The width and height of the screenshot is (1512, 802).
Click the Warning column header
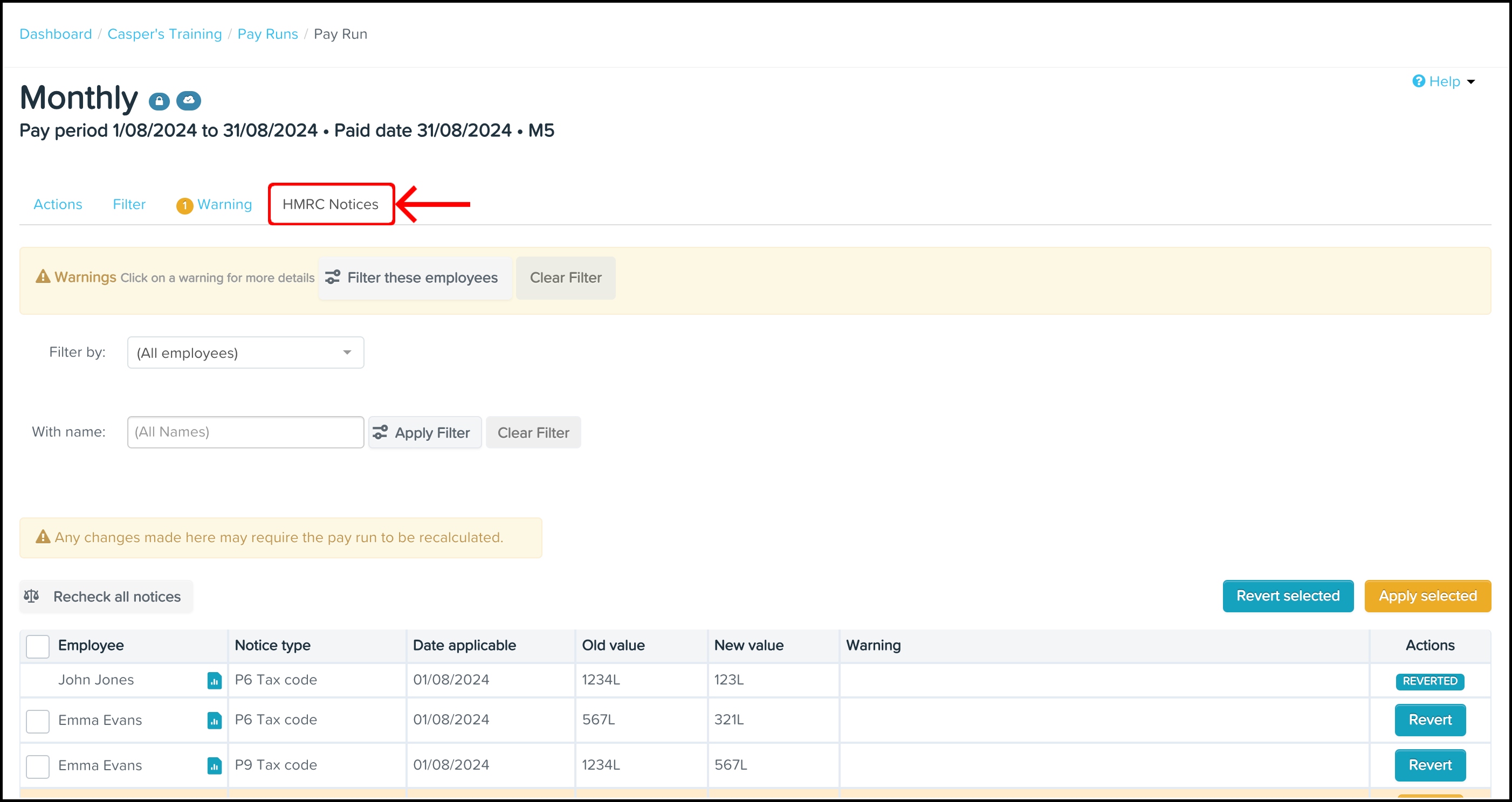pyautogui.click(x=873, y=645)
